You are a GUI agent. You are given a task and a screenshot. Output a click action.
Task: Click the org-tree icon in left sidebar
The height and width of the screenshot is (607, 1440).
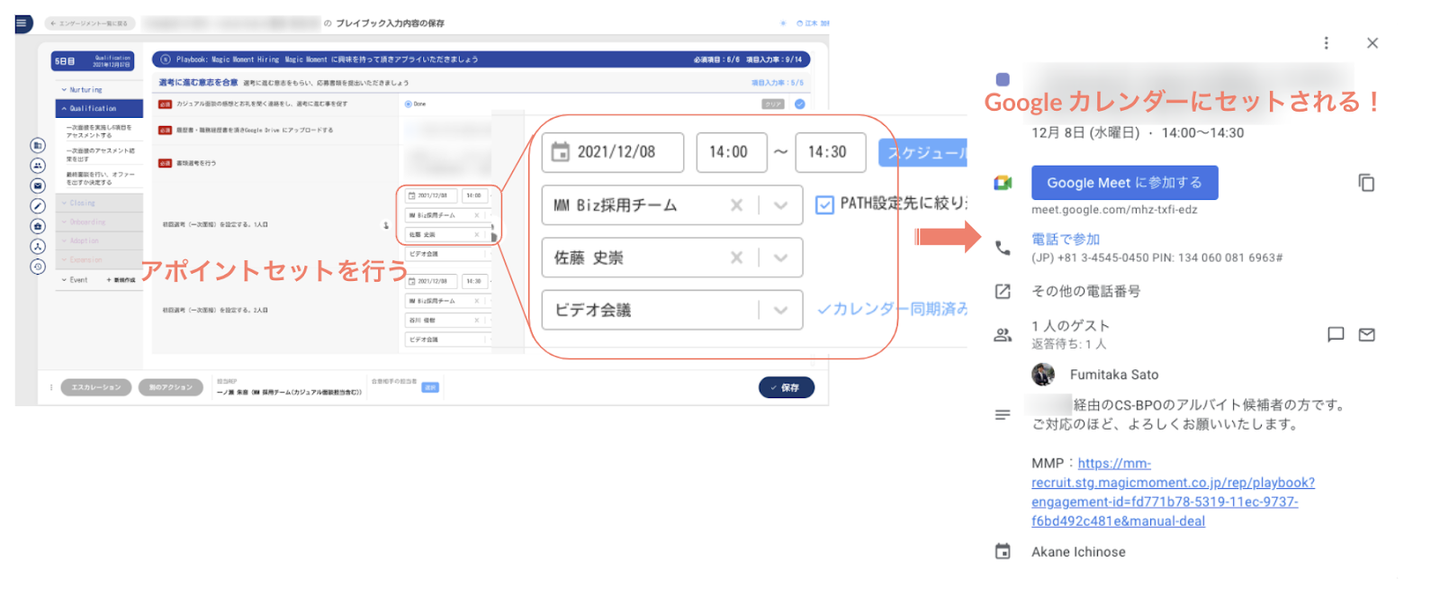point(38,246)
